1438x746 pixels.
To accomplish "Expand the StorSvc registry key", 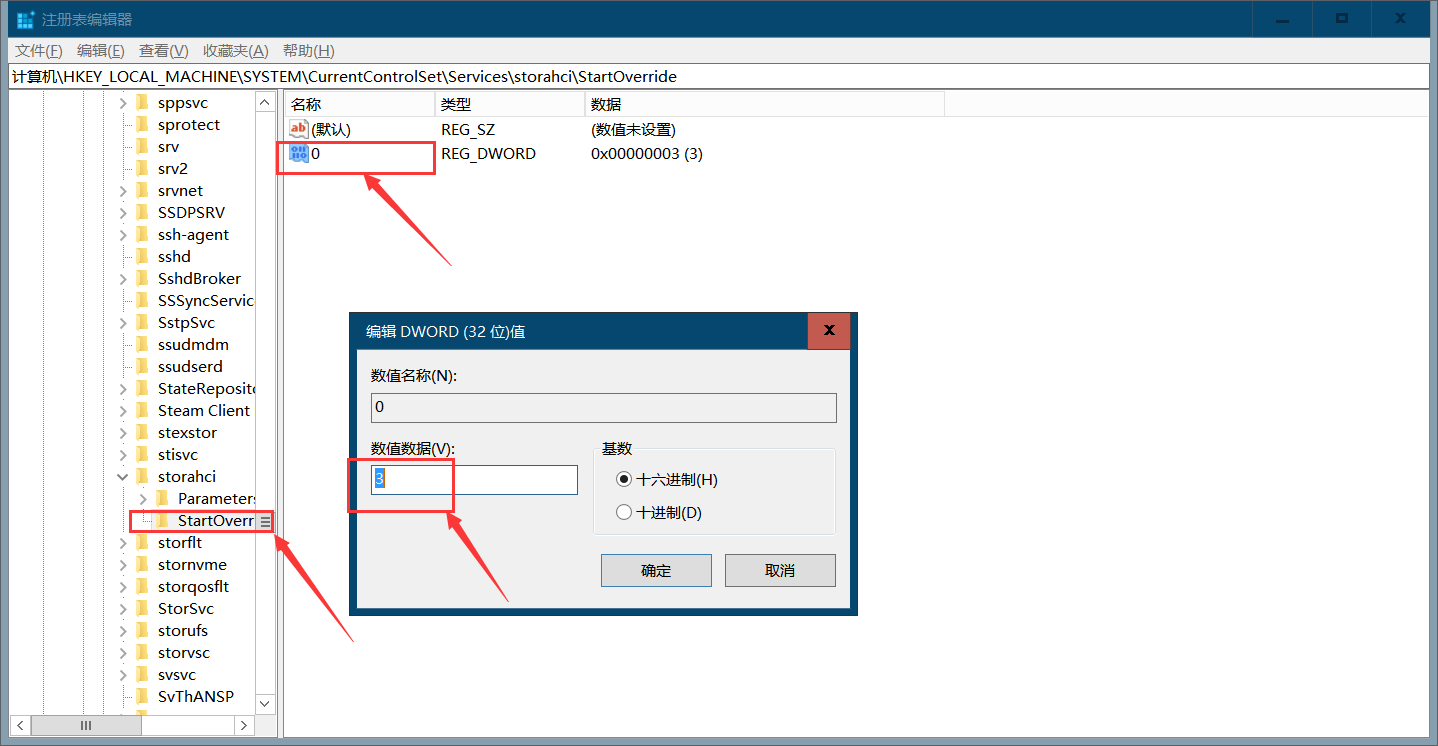I will (123, 608).
